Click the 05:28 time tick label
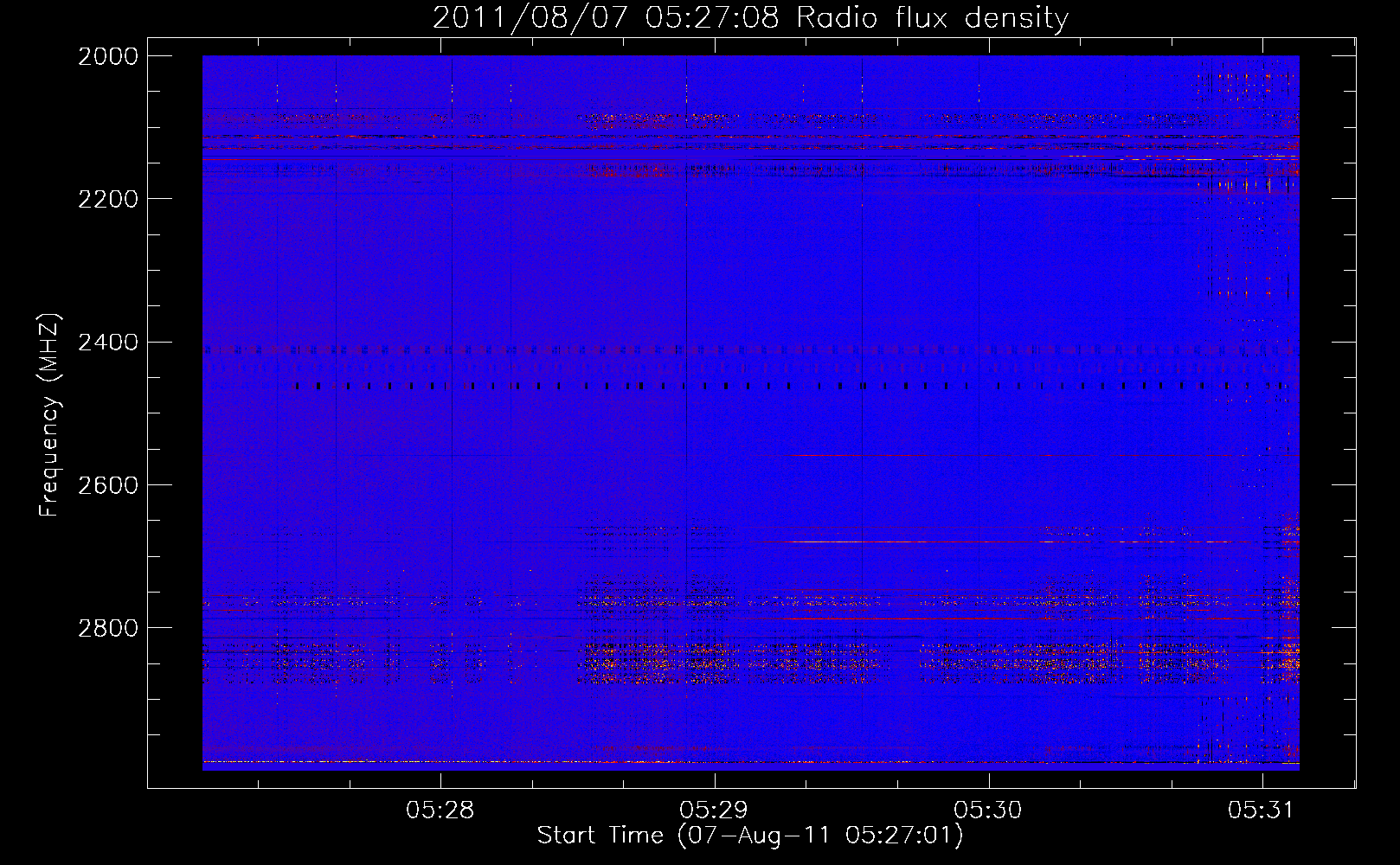The width and height of the screenshot is (1400, 865). coord(440,811)
